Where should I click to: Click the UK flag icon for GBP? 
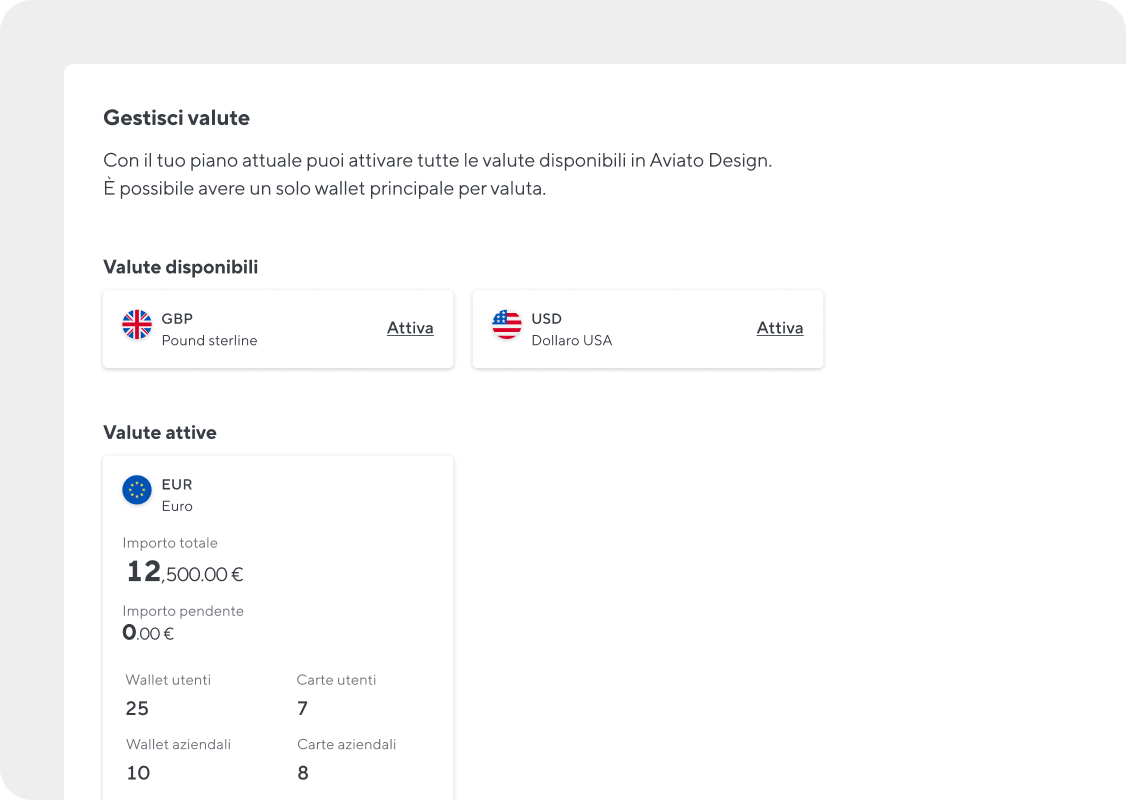coord(137,325)
